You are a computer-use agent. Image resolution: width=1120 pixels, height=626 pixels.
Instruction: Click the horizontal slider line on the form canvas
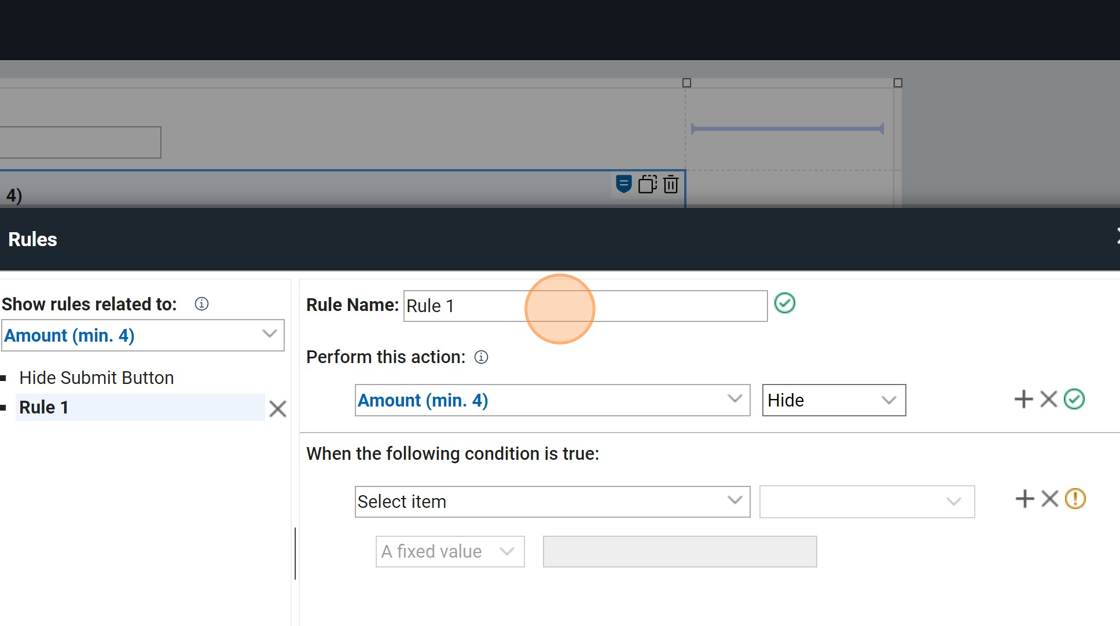pos(787,129)
